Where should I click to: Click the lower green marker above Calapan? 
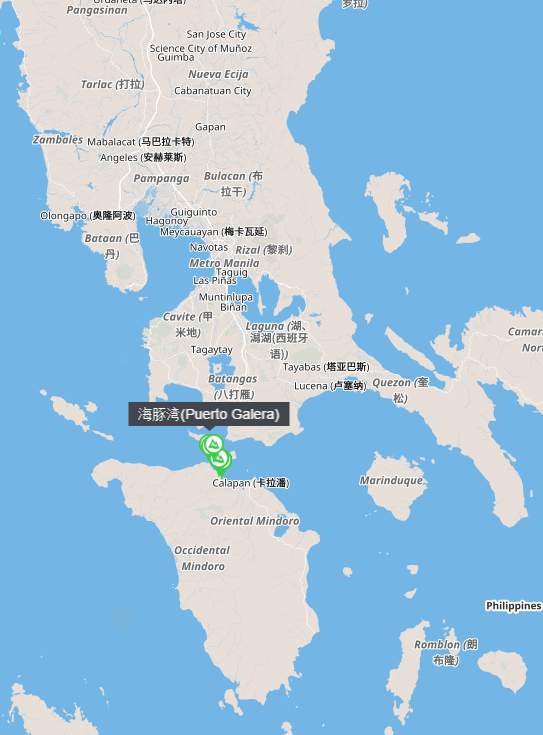[x=220, y=459]
